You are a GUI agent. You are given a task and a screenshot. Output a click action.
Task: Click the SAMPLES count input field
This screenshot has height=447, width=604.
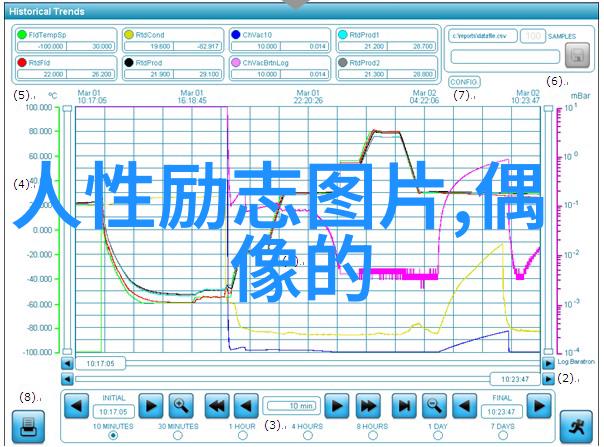point(533,36)
